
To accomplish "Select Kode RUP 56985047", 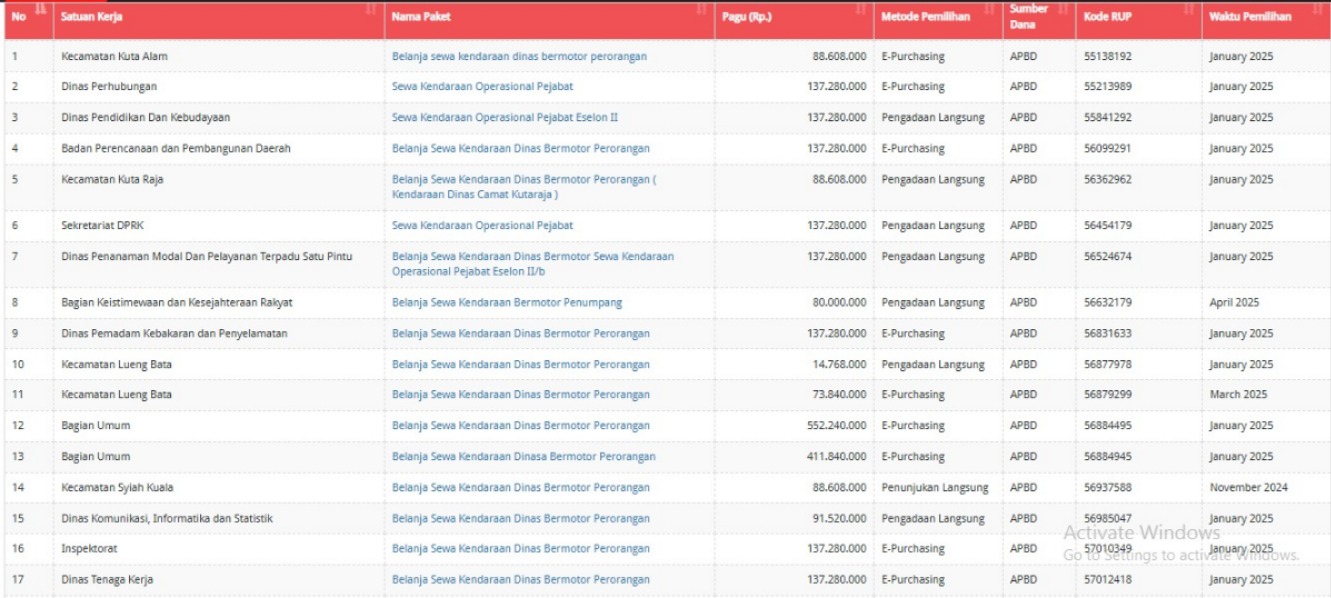I will pos(1108,518).
